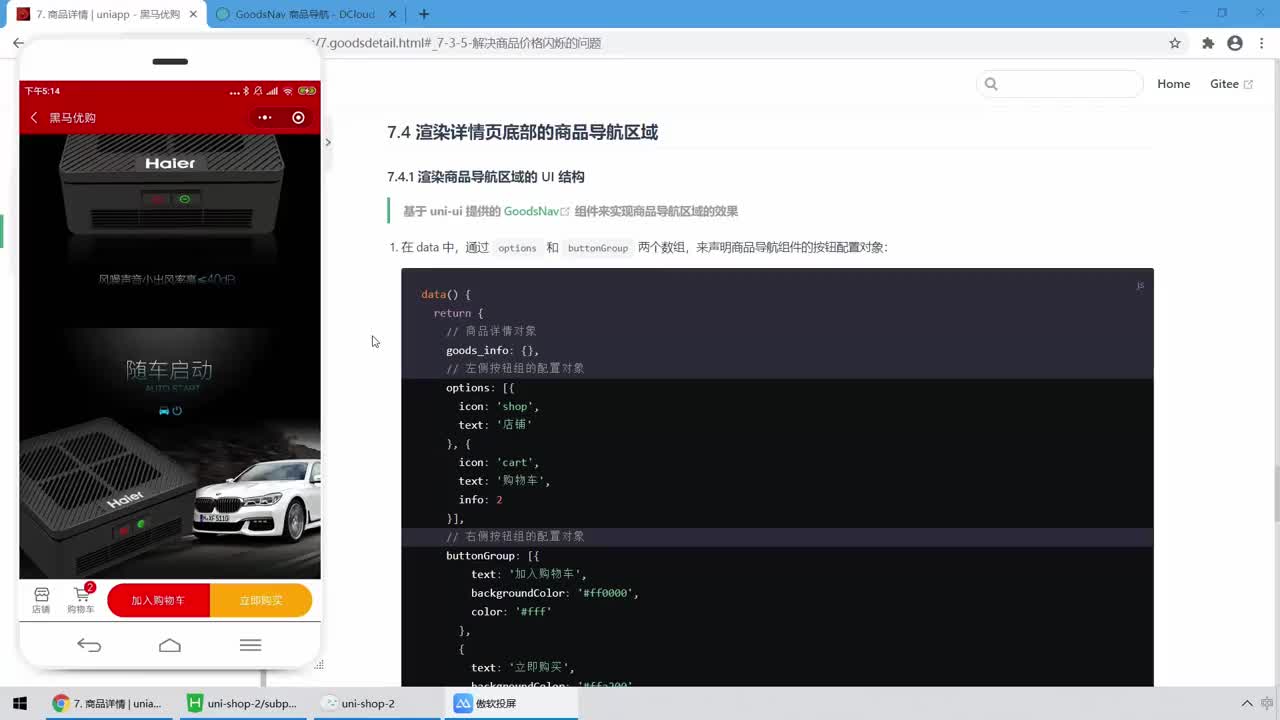Click heading 7.4 渲染详情页底部的商品导航区域
This screenshot has height=720, width=1280.
pos(522,132)
